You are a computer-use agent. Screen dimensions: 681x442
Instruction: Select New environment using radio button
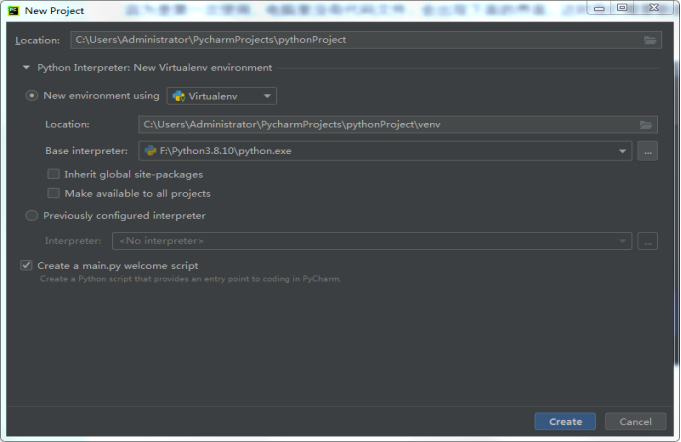coord(31,96)
